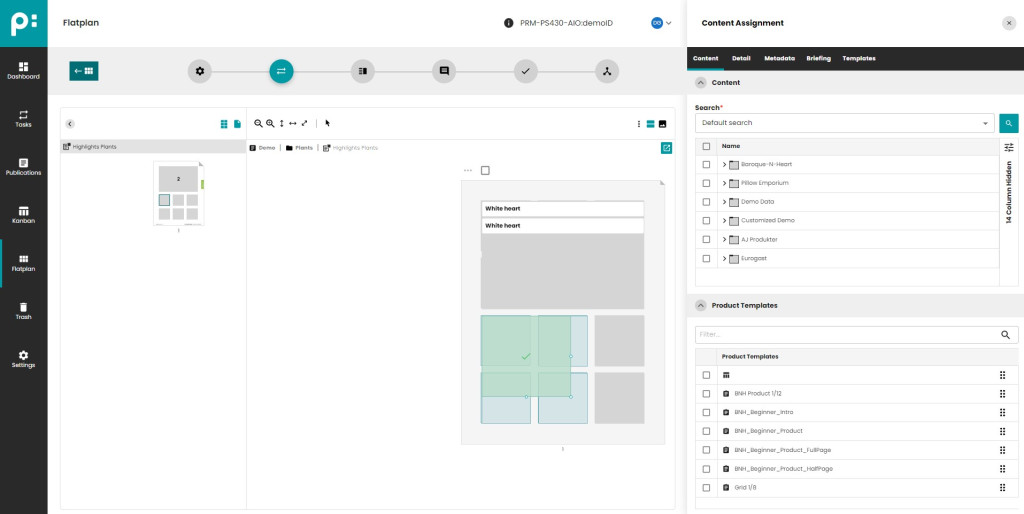The width and height of the screenshot is (1024, 514).
Task: Expand the Demo Data folder
Action: point(724,202)
